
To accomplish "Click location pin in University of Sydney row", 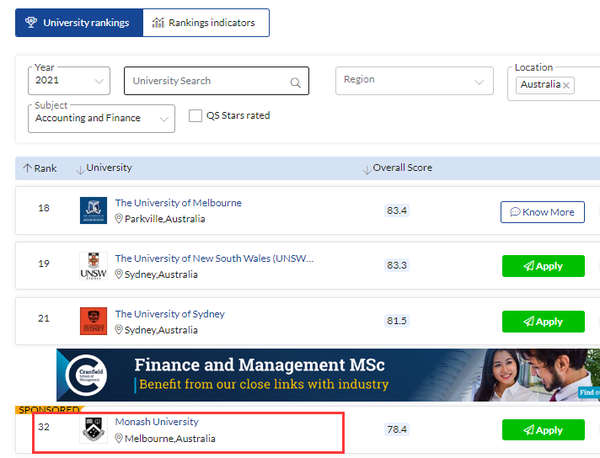I will 119,329.
